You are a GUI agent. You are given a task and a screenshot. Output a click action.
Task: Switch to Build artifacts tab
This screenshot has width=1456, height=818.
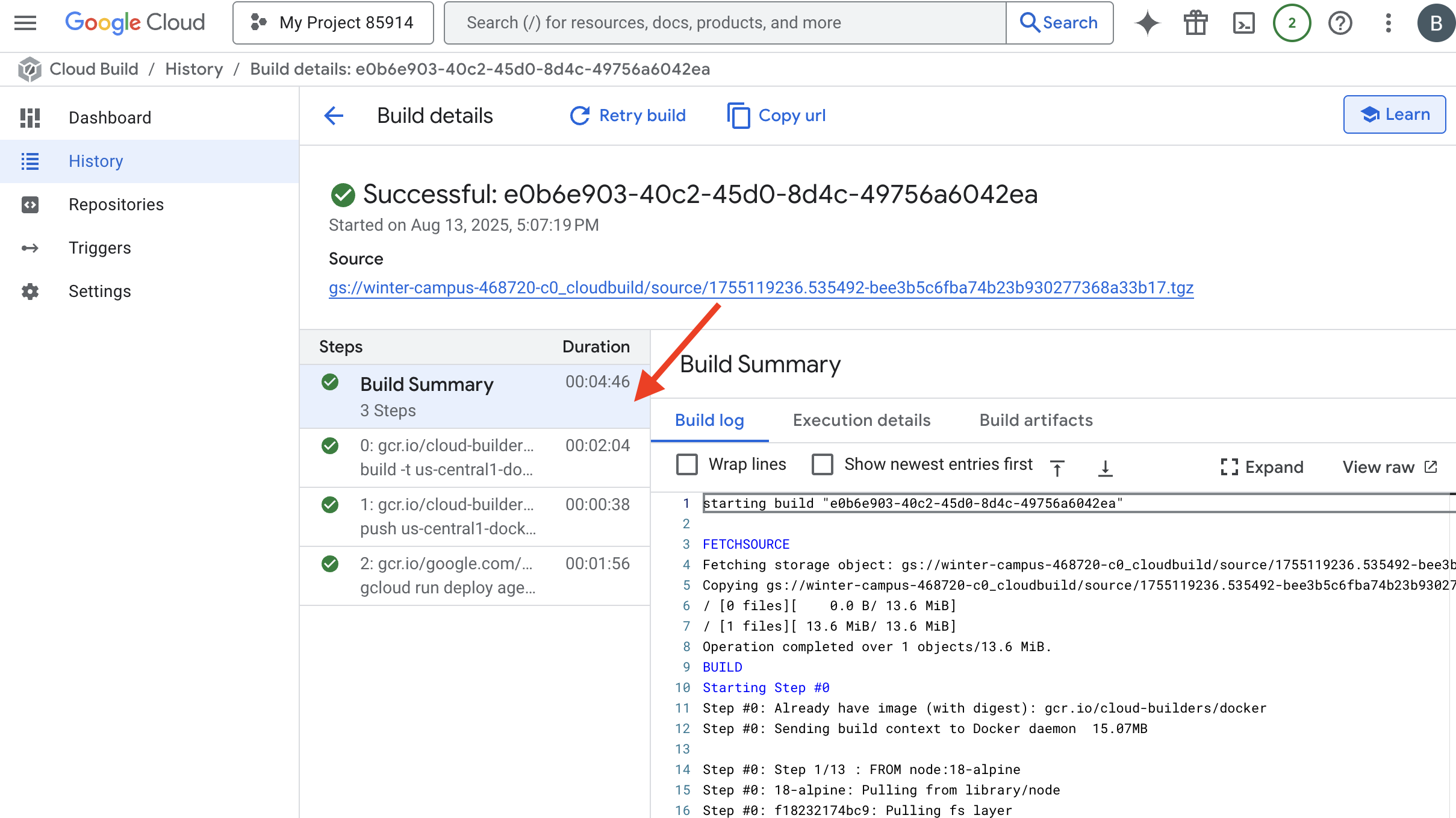1036,420
